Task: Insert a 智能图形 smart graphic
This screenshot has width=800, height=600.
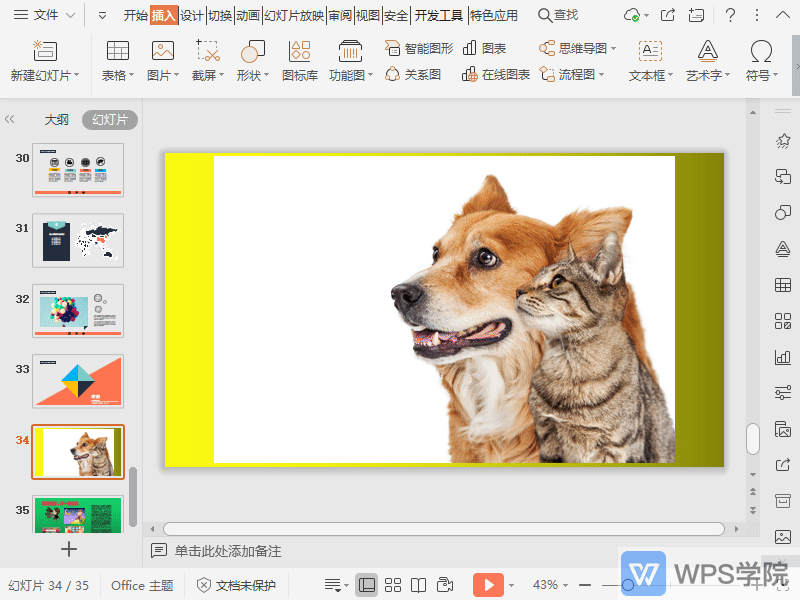Action: click(x=419, y=48)
